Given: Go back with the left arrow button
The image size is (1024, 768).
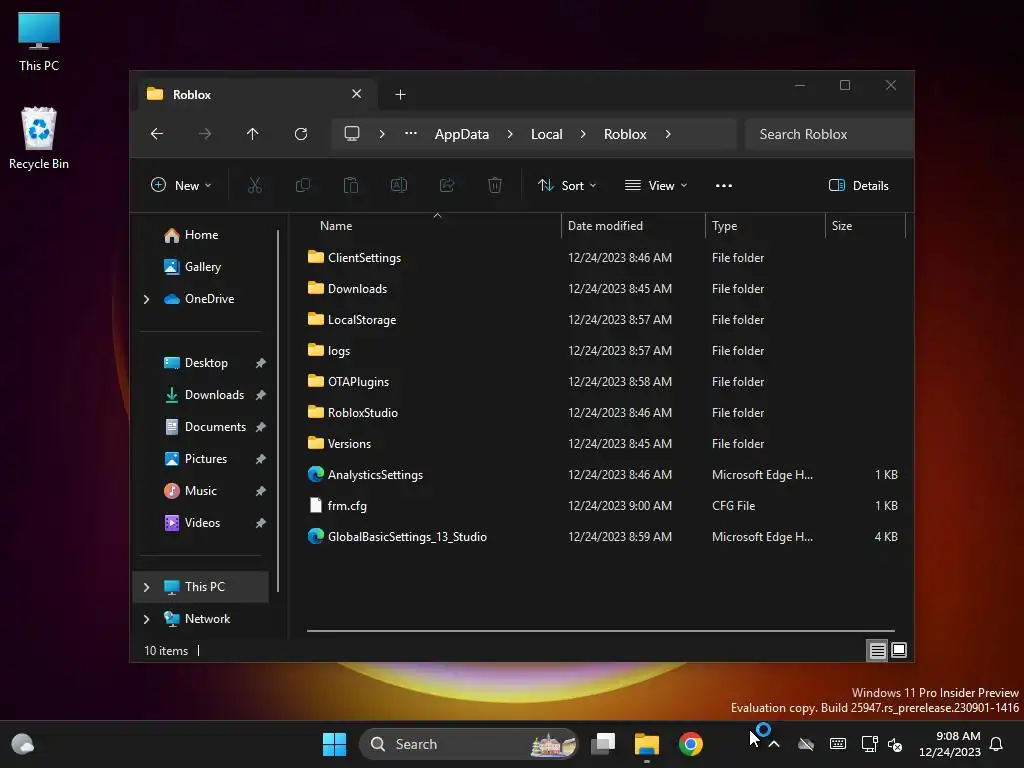Looking at the screenshot, I should tap(157, 134).
